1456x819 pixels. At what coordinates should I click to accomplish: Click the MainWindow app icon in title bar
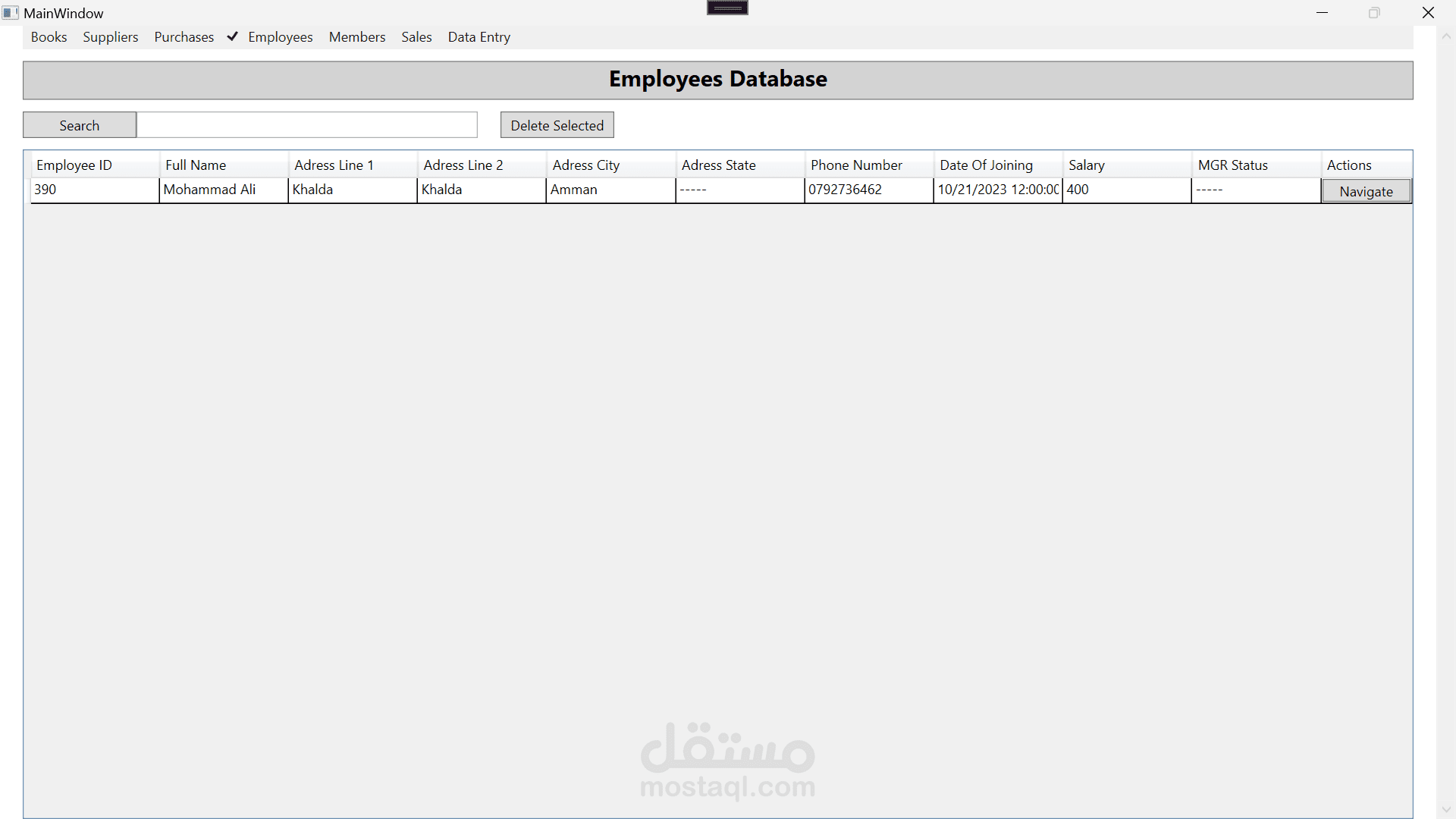pyautogui.click(x=10, y=13)
